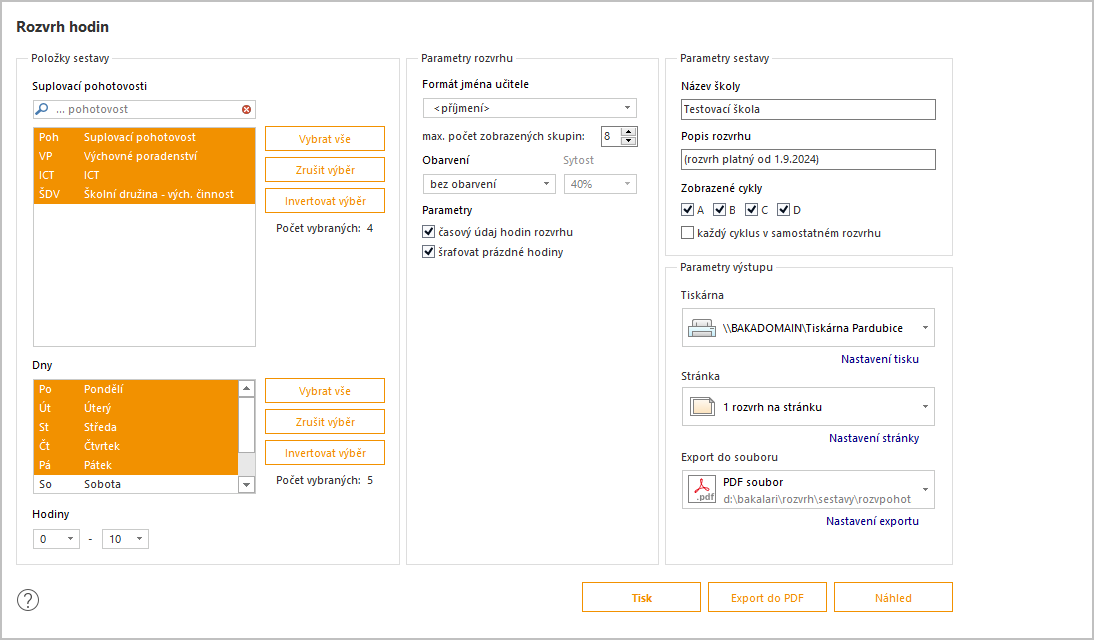Click the pohotovost search input field
The image size is (1095, 642).
(145, 109)
